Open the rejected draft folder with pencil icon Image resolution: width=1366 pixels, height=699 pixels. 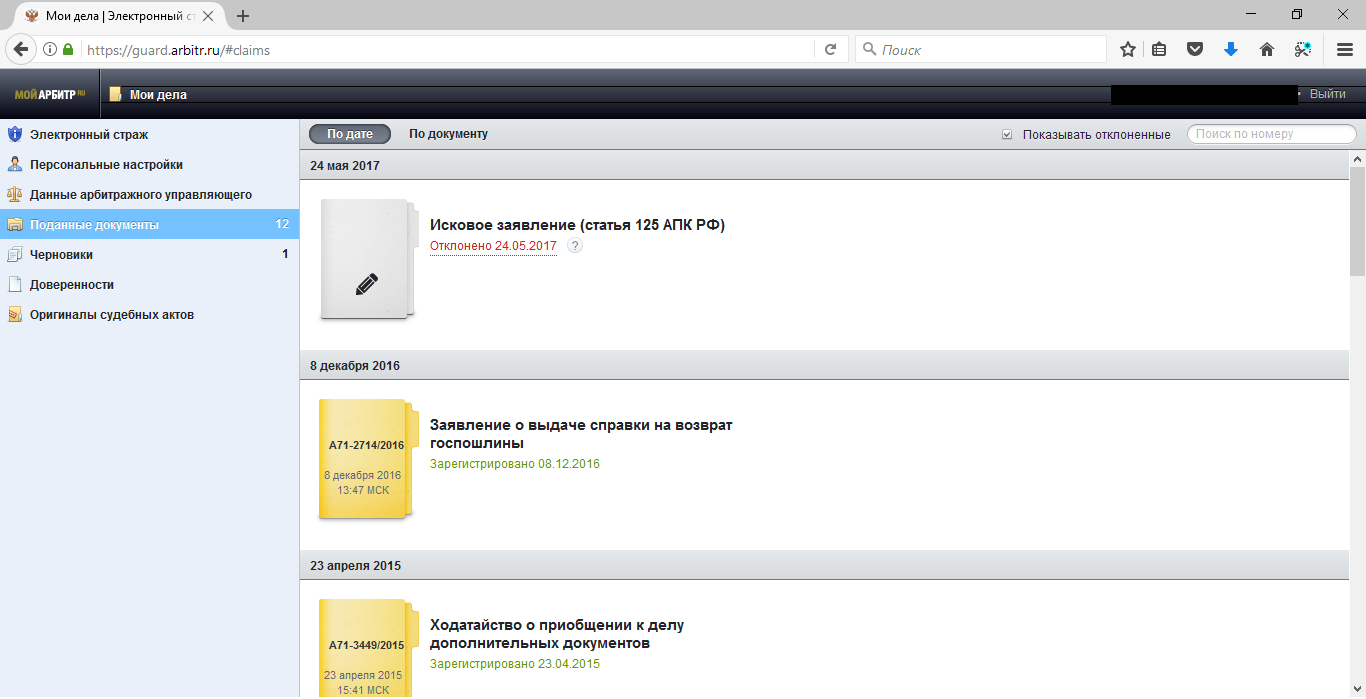pos(366,260)
